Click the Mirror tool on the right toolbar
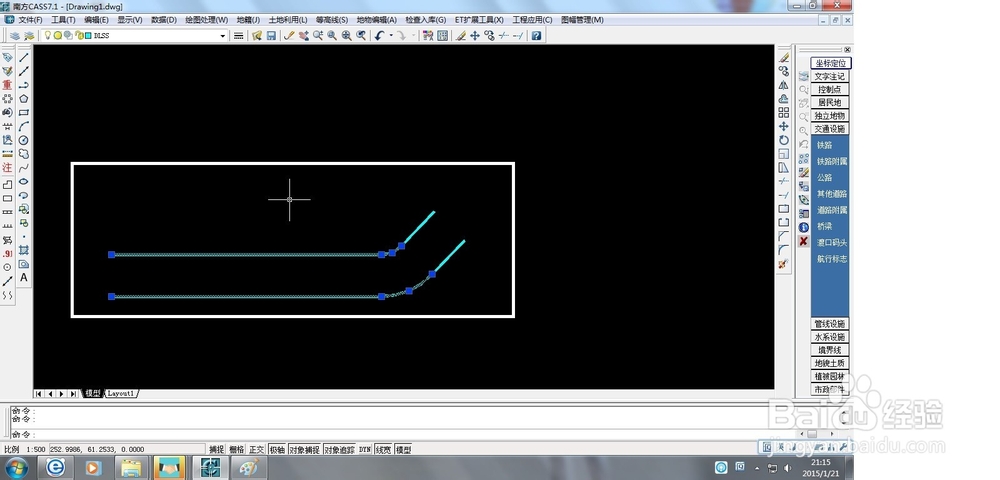 pyautogui.click(x=784, y=85)
